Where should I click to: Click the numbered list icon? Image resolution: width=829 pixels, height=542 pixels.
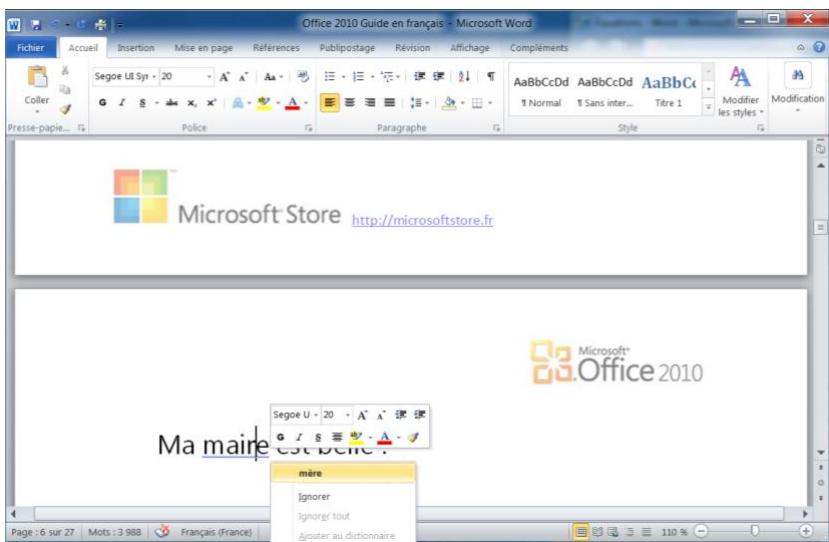point(358,77)
